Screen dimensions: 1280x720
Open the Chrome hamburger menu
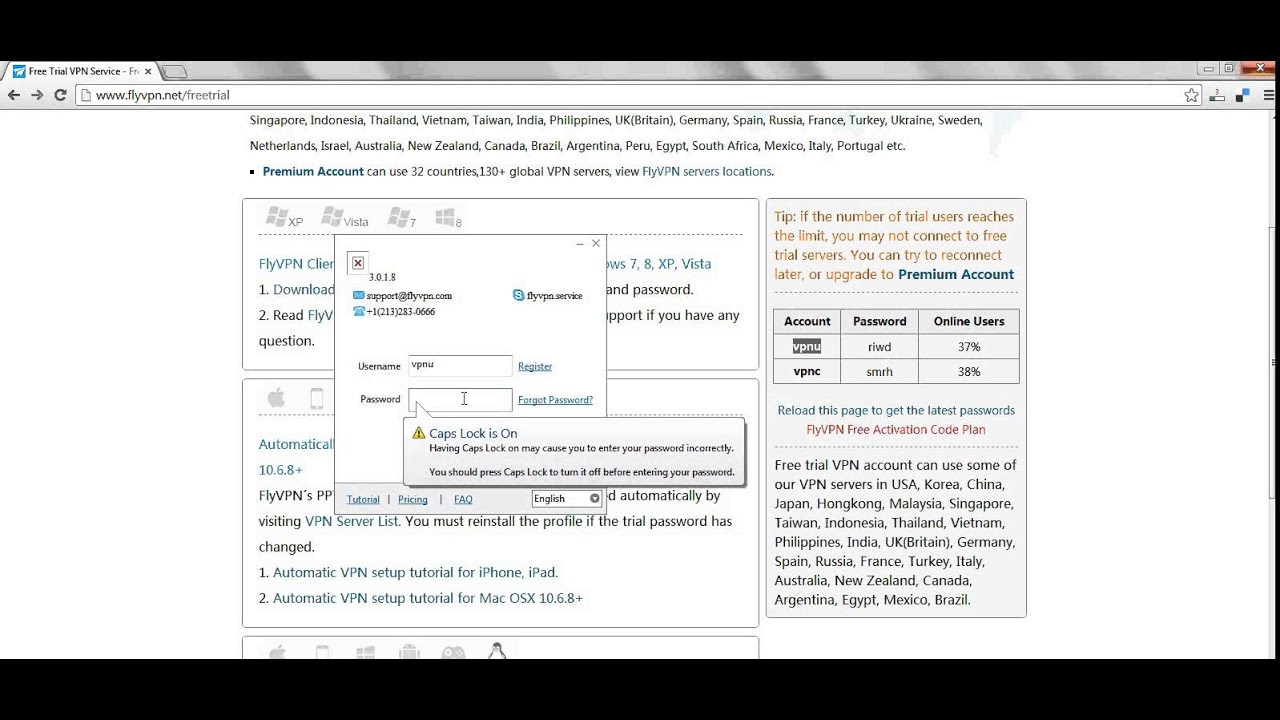(1269, 95)
